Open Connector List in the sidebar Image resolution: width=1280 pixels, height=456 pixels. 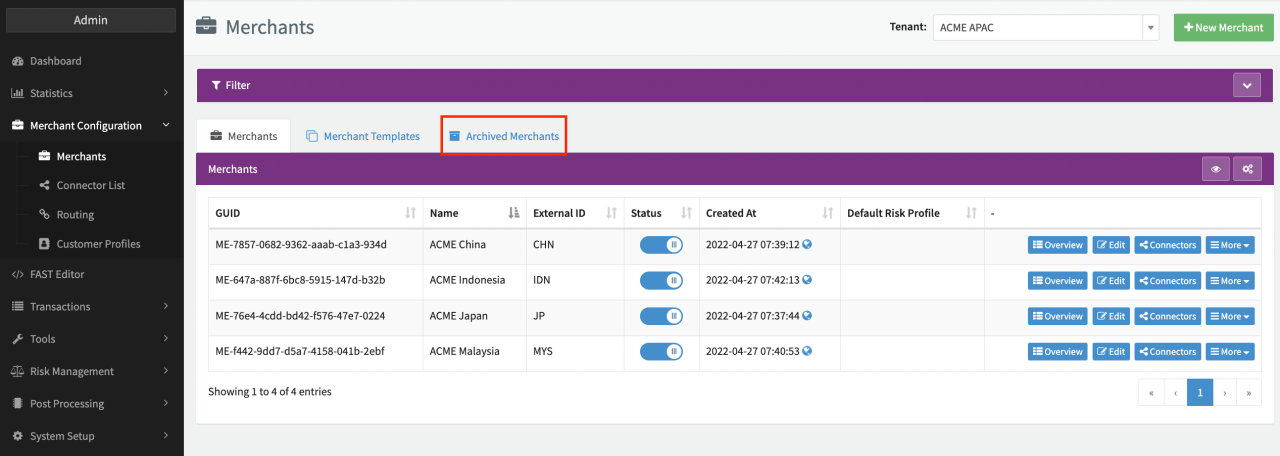coord(90,185)
